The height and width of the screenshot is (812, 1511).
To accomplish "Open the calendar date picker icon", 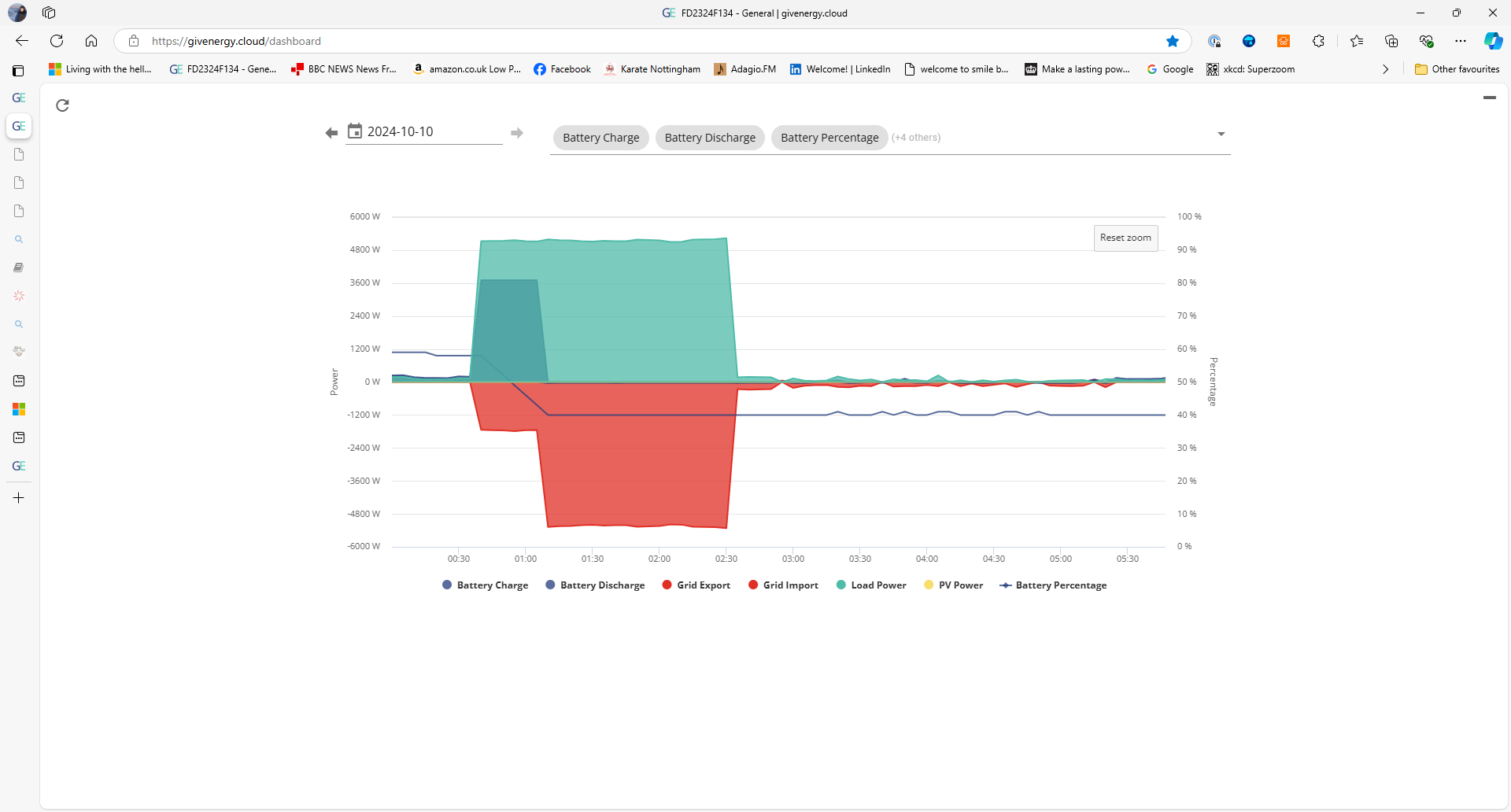I will point(355,131).
